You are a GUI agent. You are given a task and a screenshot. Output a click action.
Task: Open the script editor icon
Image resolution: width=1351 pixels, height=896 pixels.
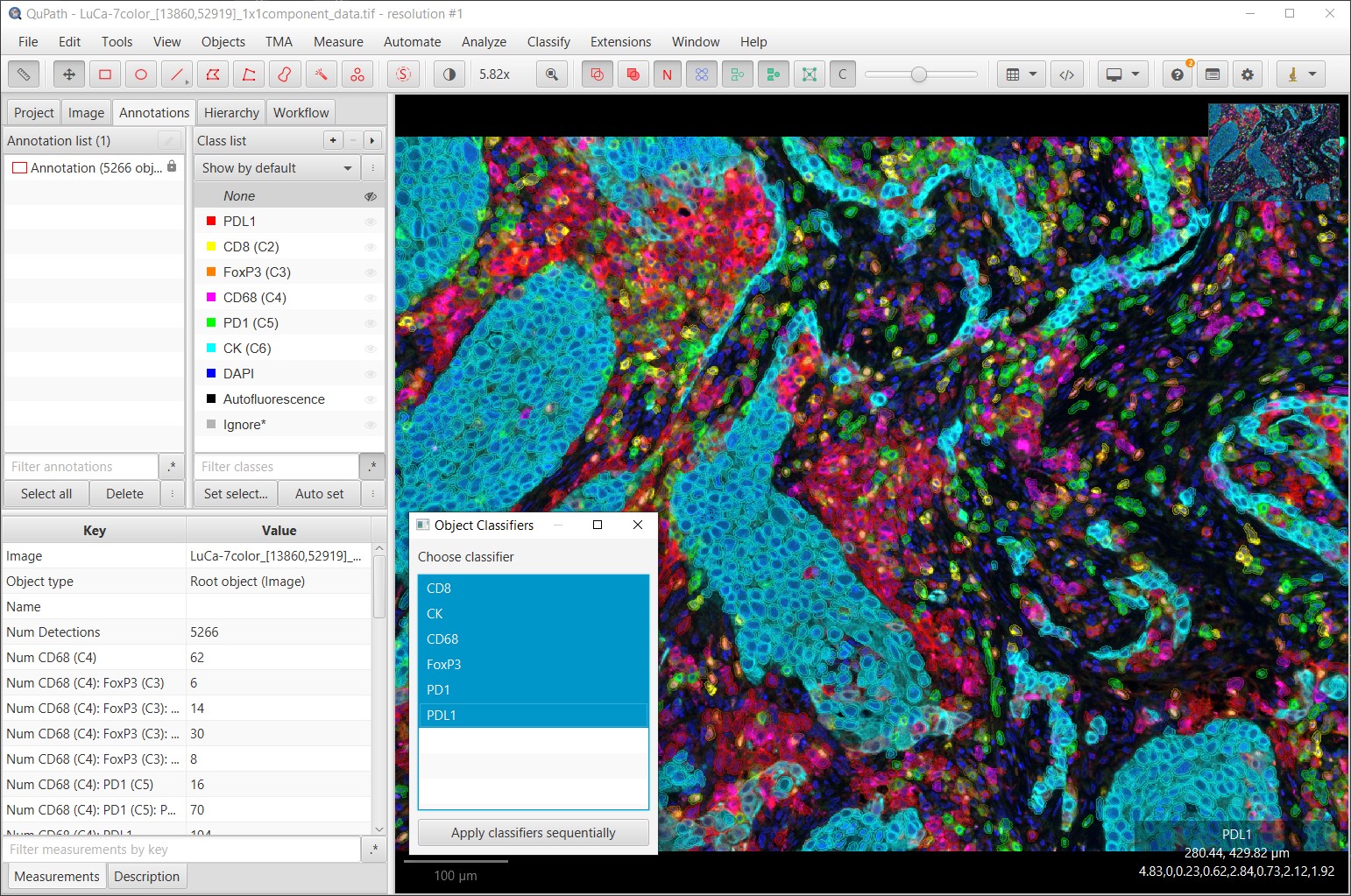[x=1067, y=74]
